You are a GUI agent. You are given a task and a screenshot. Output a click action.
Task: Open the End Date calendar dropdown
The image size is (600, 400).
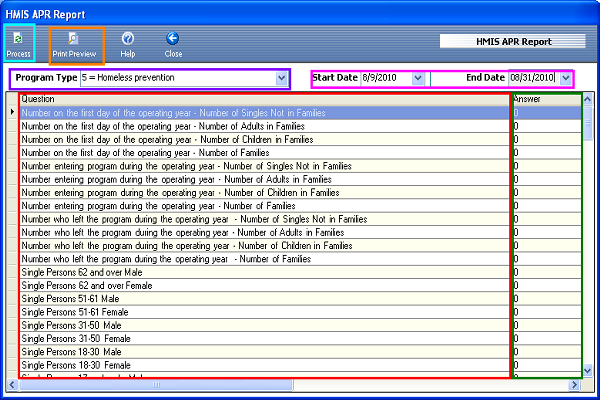[566, 78]
